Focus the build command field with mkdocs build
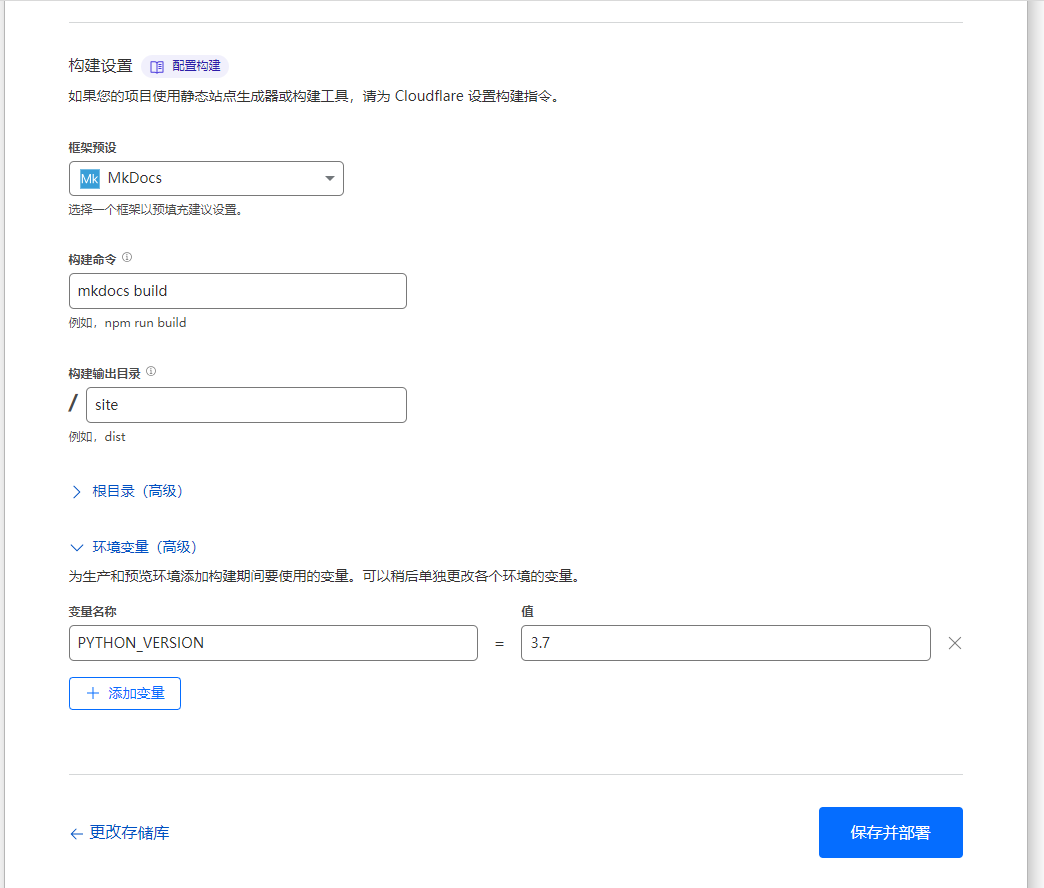The image size is (1044, 888). coord(238,291)
